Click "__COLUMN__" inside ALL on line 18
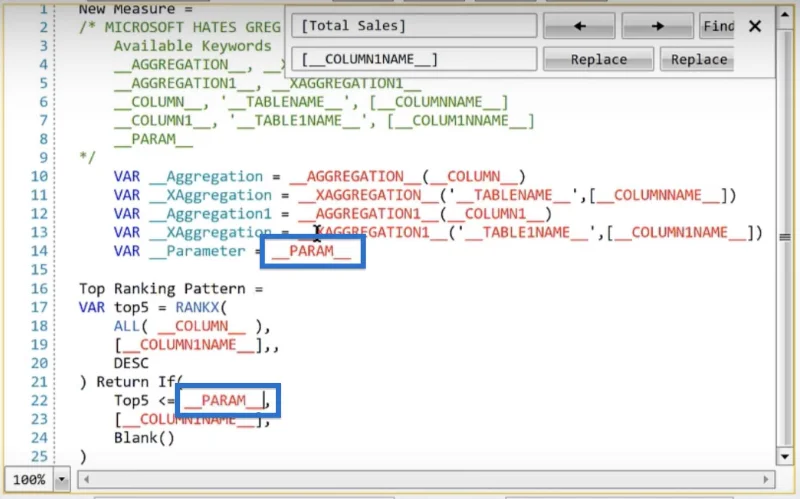This screenshot has width=800, height=499. [x=202, y=326]
